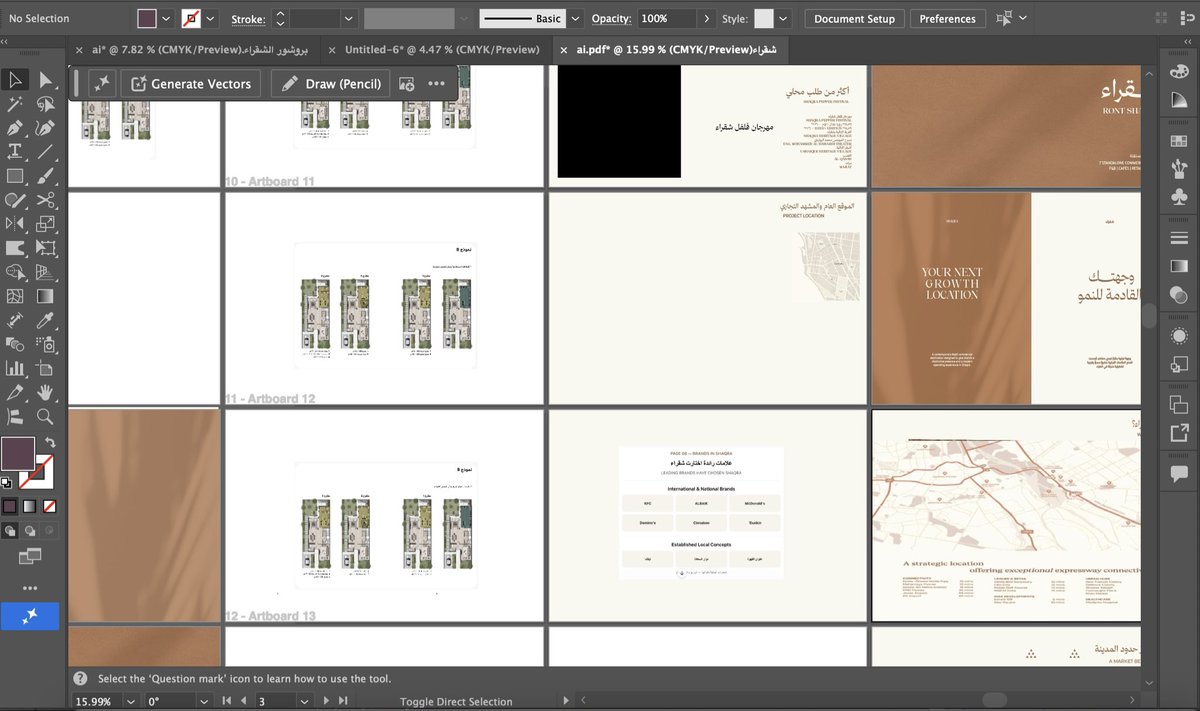Enable Draw Normal mode
Screen dimensions: 1200x711
[10, 531]
